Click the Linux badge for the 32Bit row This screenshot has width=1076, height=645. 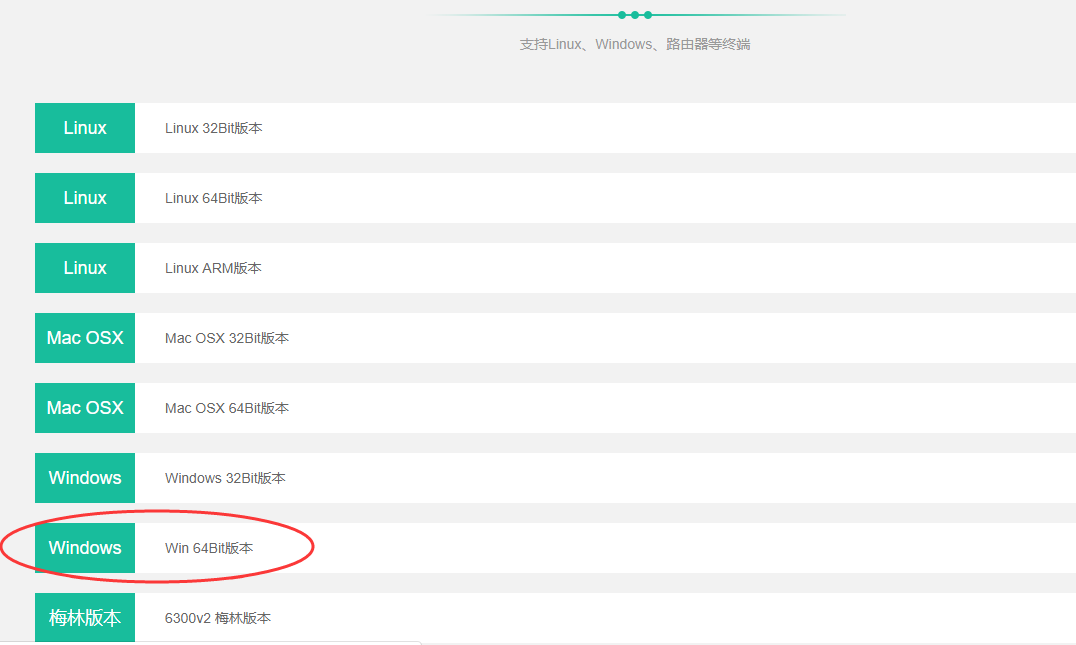[85, 128]
